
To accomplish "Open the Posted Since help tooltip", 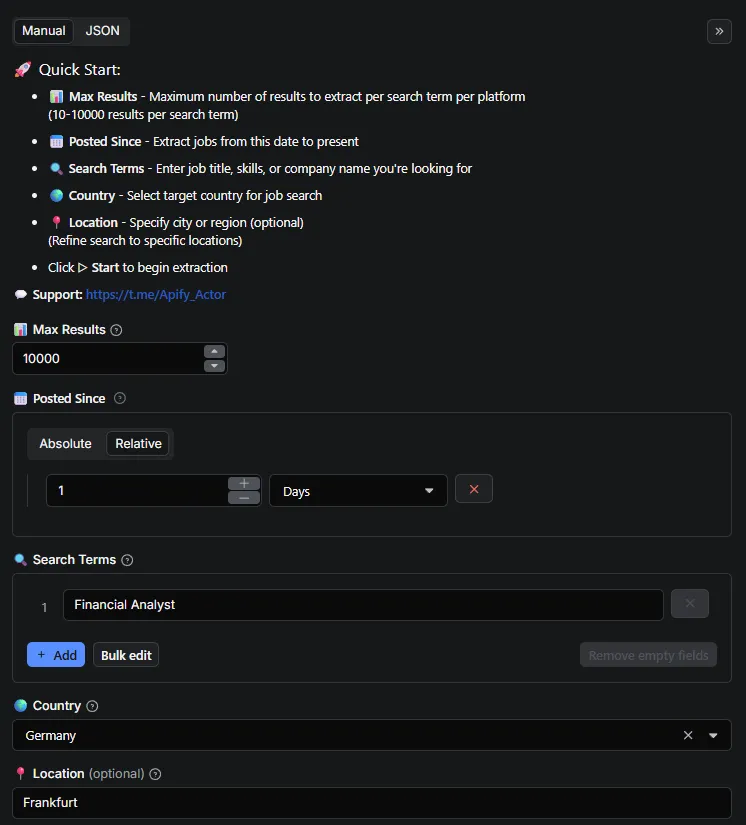I will [120, 398].
